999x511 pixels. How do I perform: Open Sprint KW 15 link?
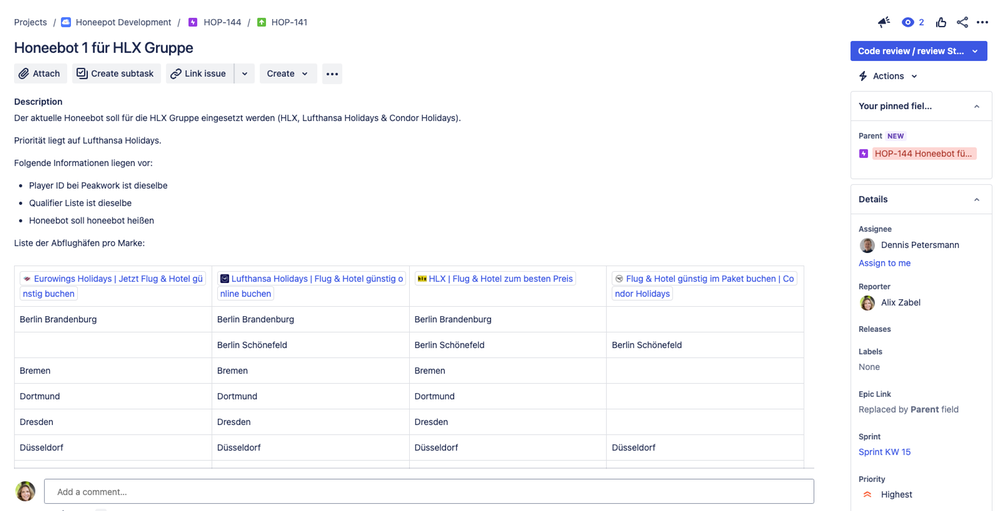tap(884, 452)
